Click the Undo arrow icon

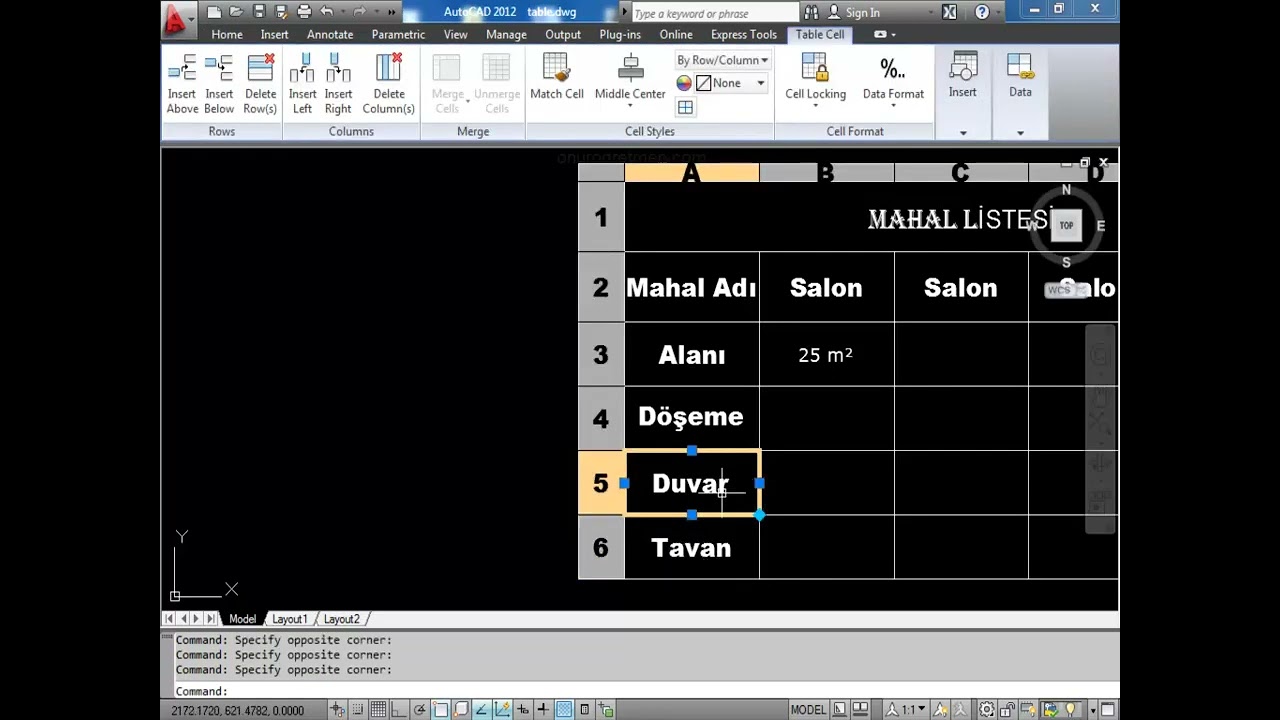(326, 12)
